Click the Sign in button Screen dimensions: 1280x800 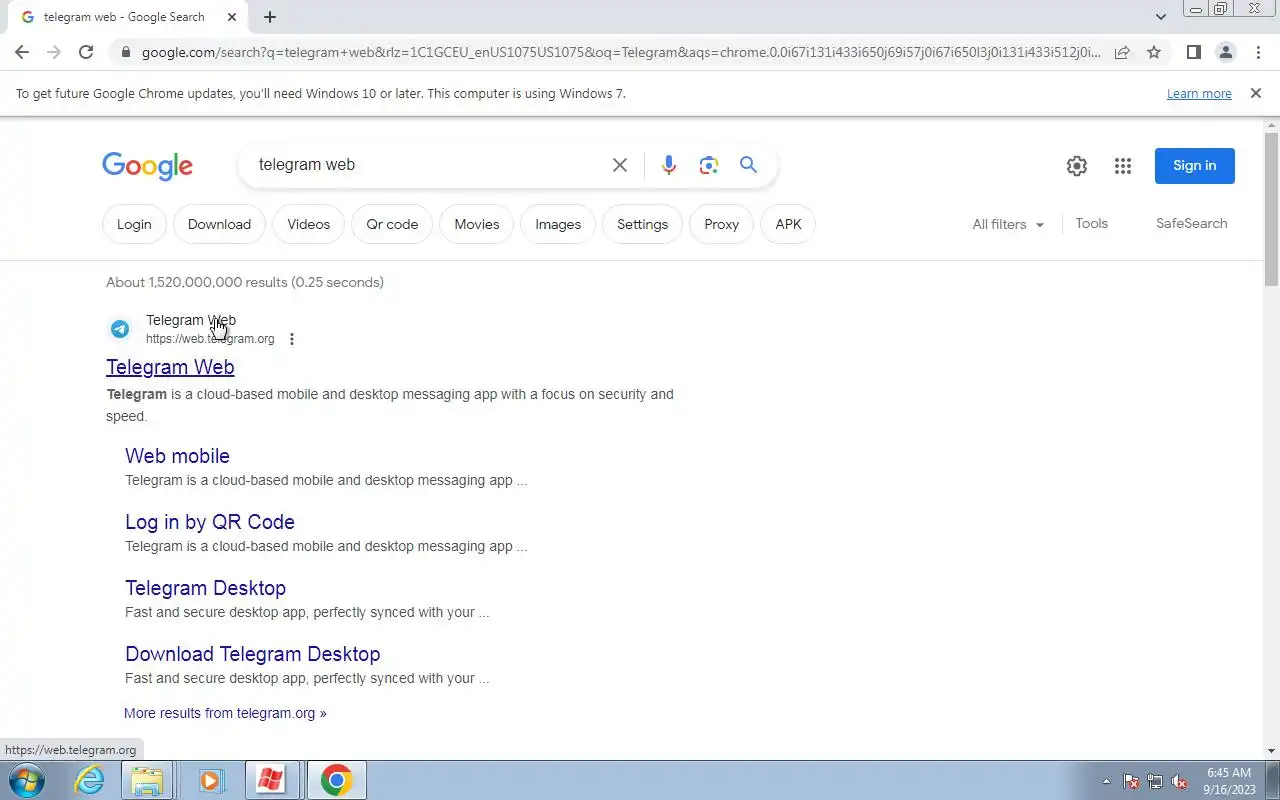click(1195, 166)
